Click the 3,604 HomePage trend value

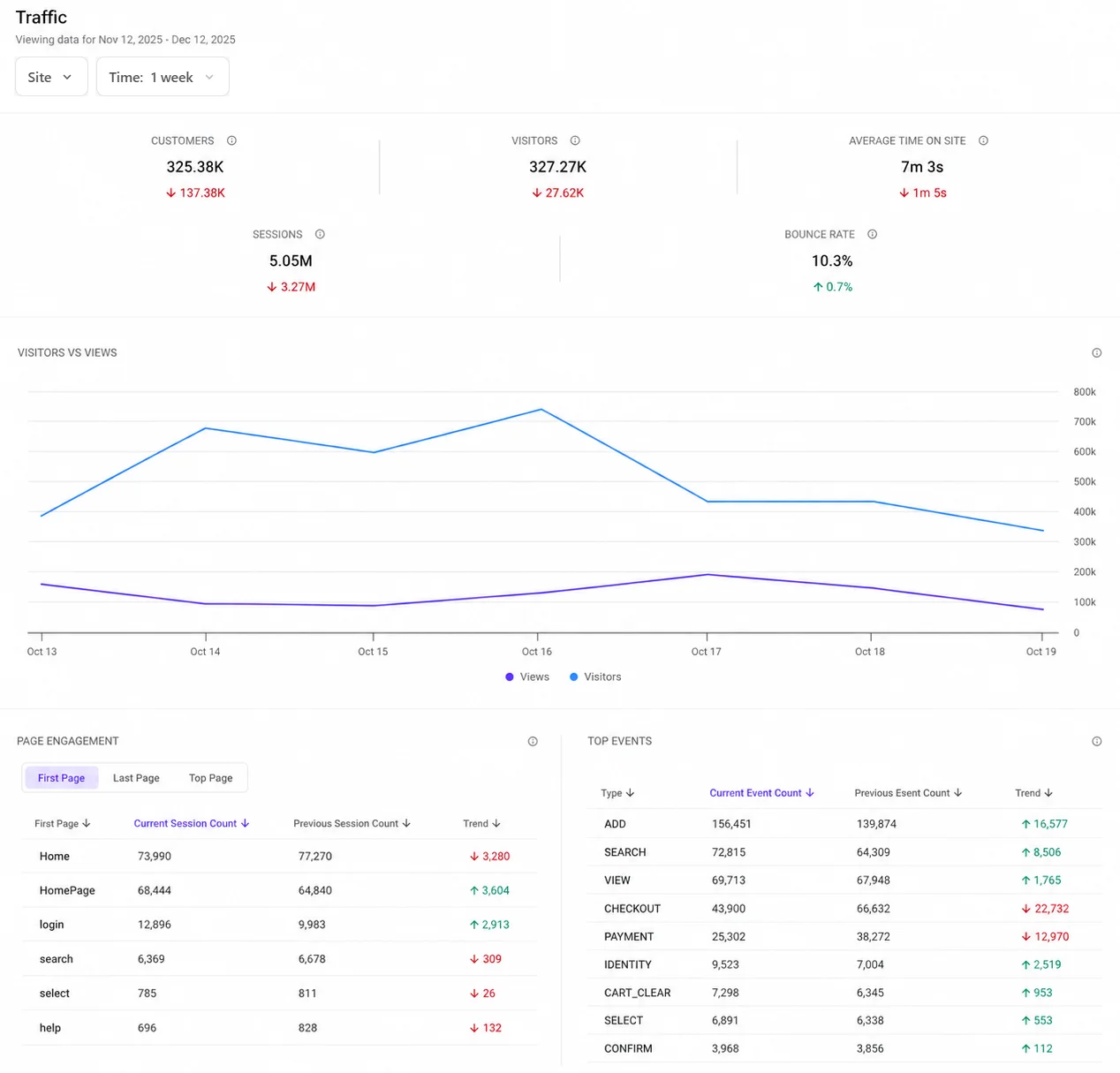tap(489, 890)
